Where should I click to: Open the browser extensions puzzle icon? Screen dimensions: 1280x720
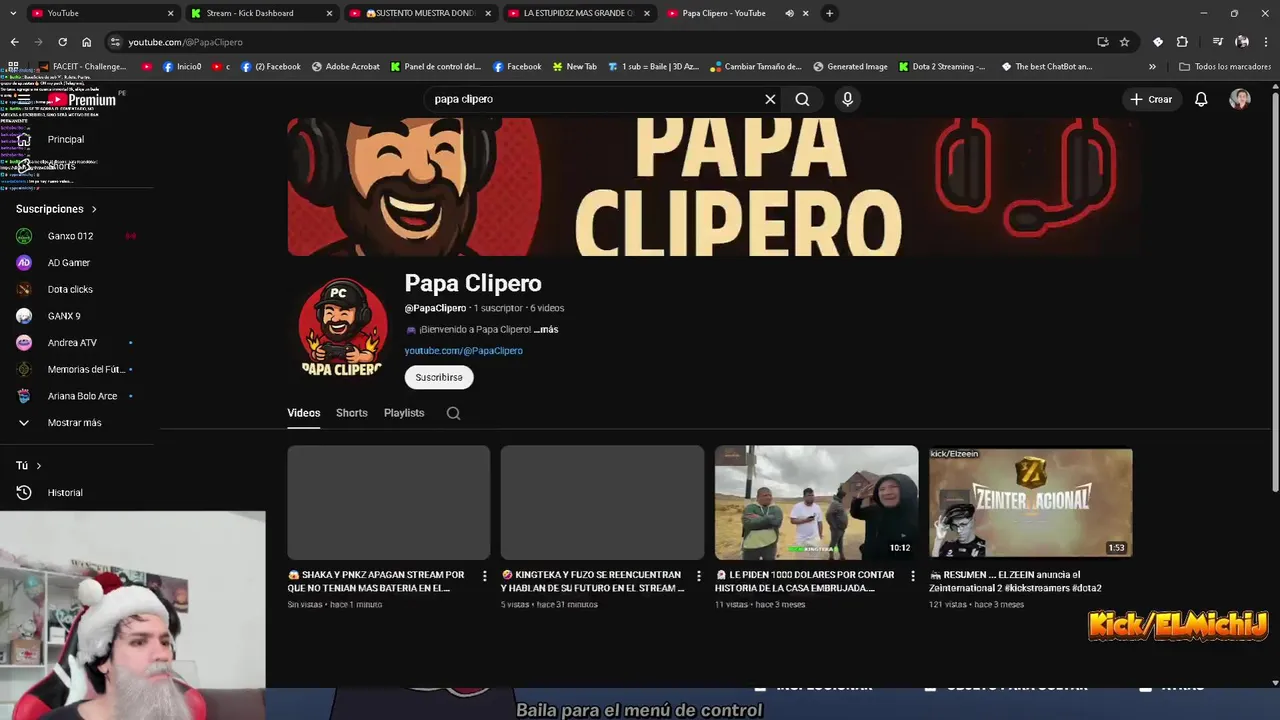pos(1182,42)
